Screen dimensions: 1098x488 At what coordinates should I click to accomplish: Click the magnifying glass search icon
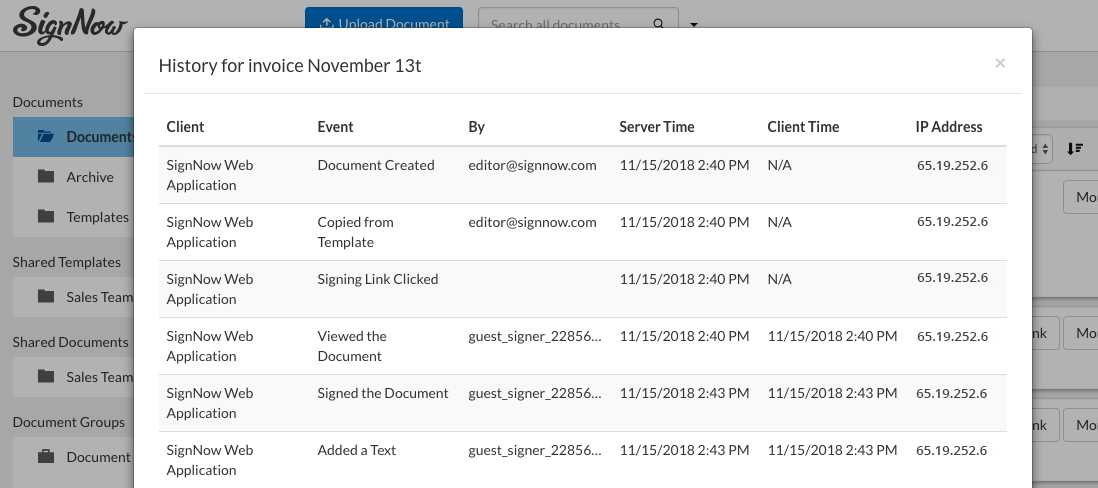coord(658,24)
